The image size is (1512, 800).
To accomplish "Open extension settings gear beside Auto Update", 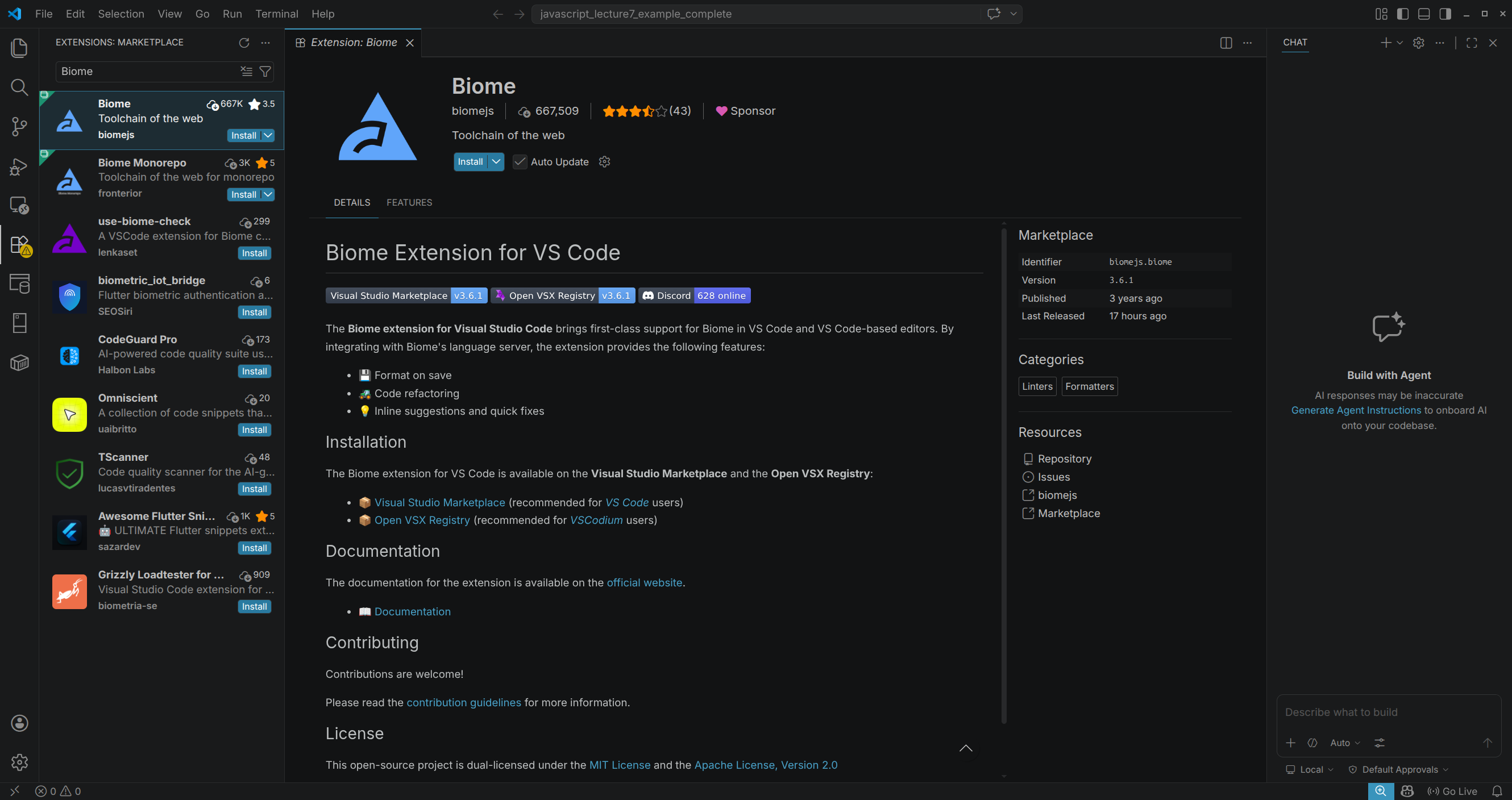I will click(605, 161).
